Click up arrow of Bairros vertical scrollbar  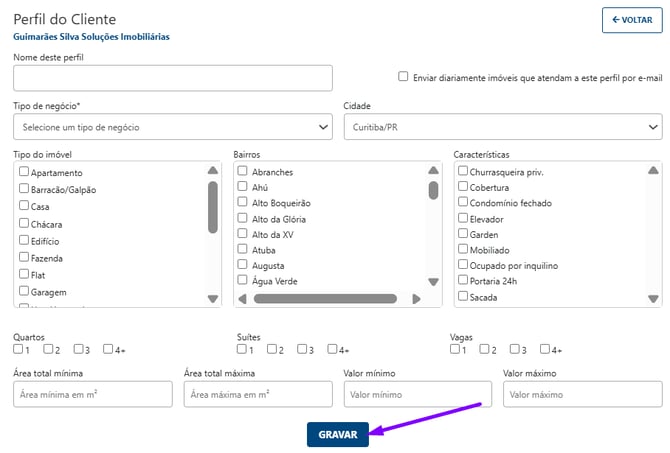tap(433, 171)
